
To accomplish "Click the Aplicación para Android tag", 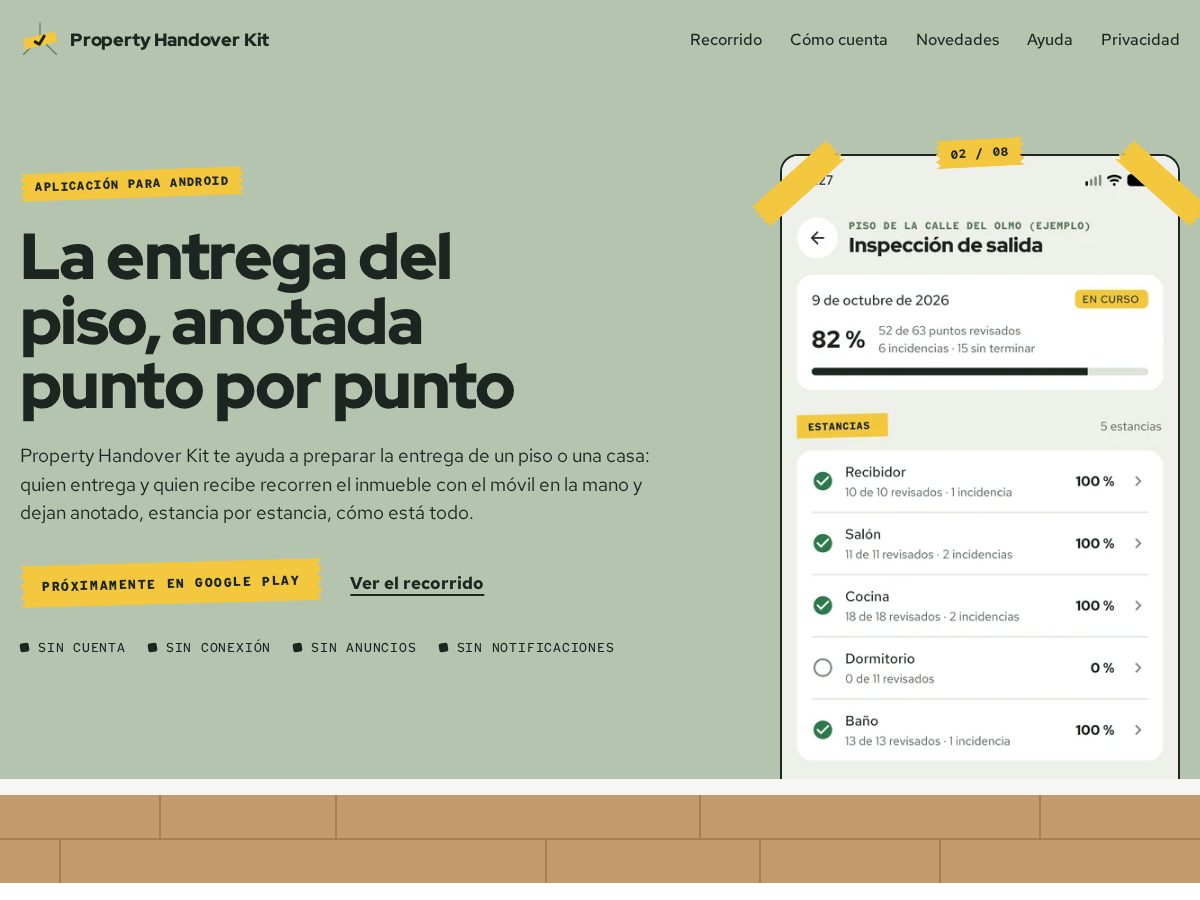I will tap(132, 184).
